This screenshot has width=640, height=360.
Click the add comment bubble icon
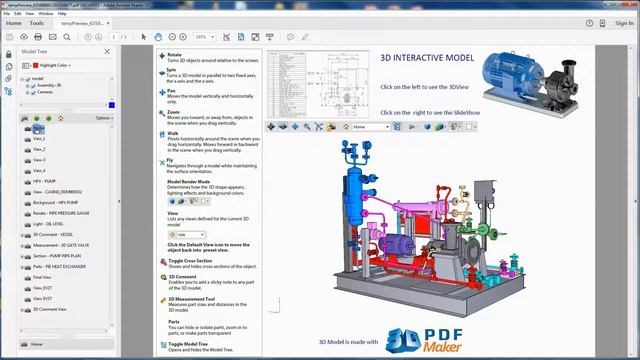pos(290,37)
